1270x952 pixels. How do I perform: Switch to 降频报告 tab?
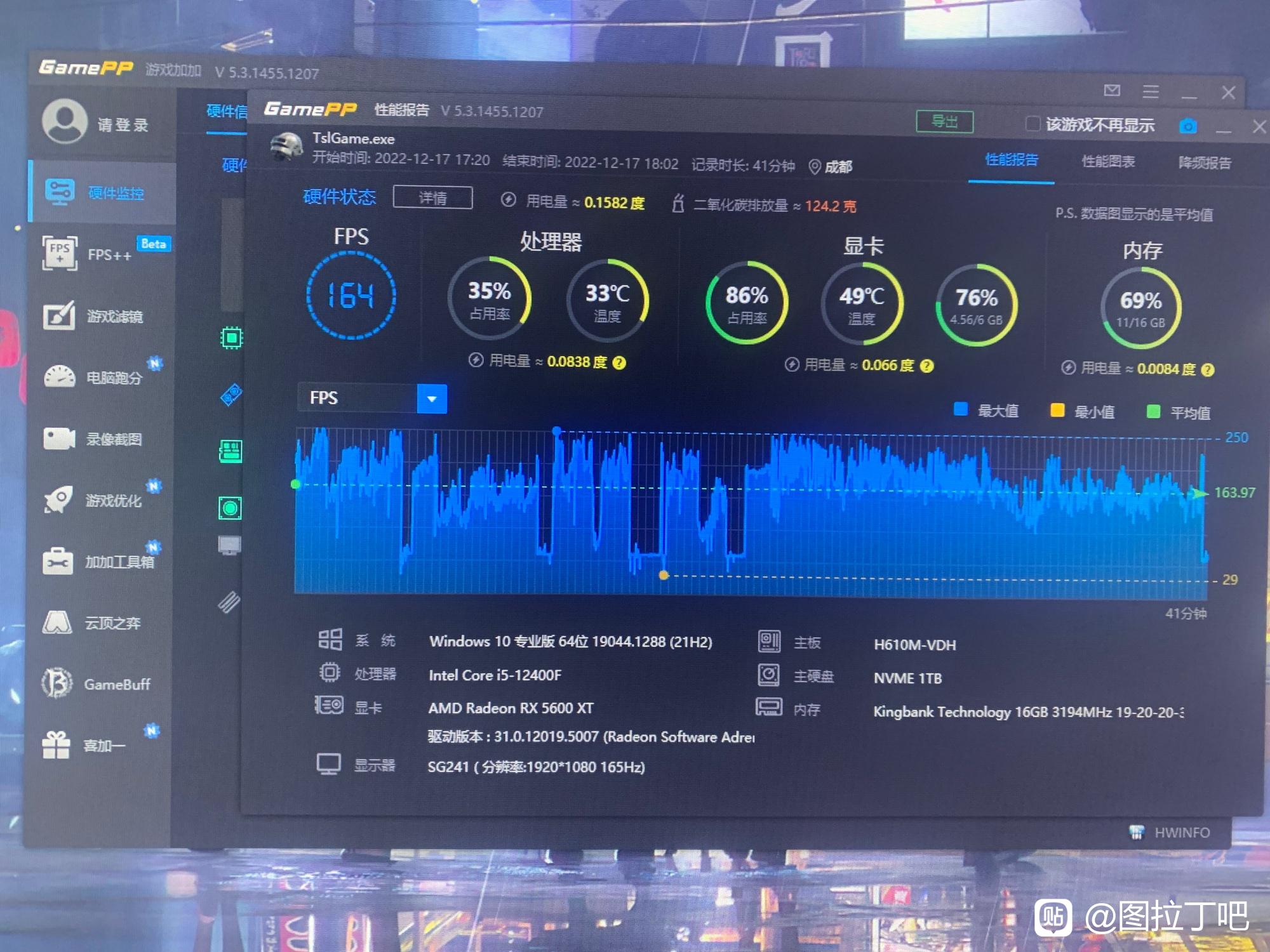[1205, 163]
